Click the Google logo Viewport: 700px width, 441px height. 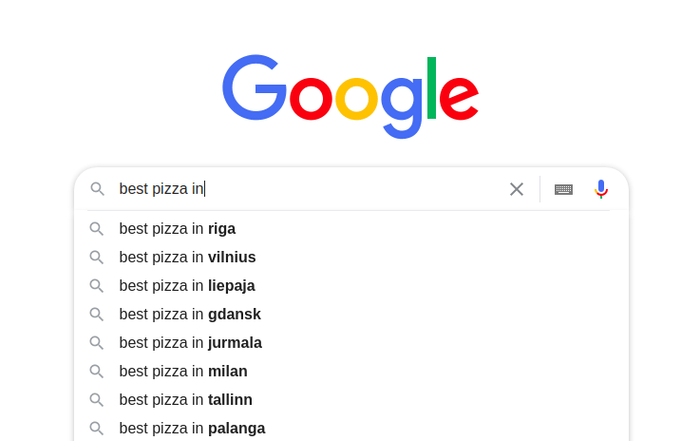click(350, 96)
